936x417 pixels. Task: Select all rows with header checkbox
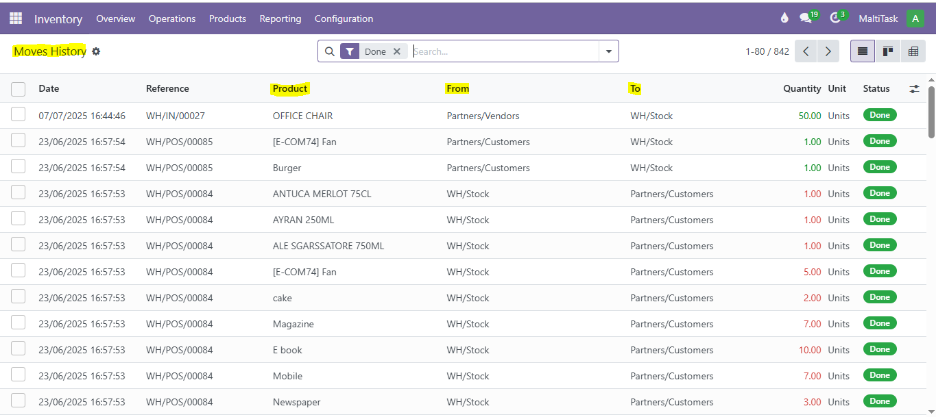pyautogui.click(x=18, y=89)
